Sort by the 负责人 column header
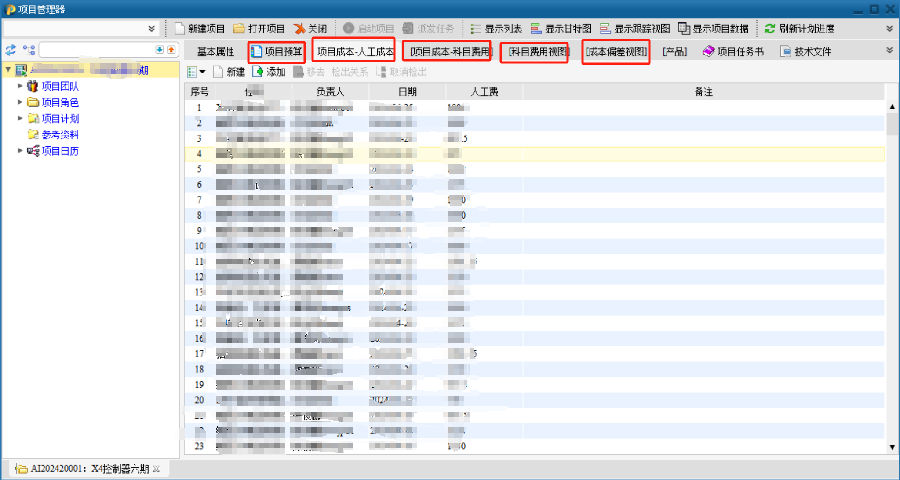The height and width of the screenshot is (480, 900). point(330,92)
